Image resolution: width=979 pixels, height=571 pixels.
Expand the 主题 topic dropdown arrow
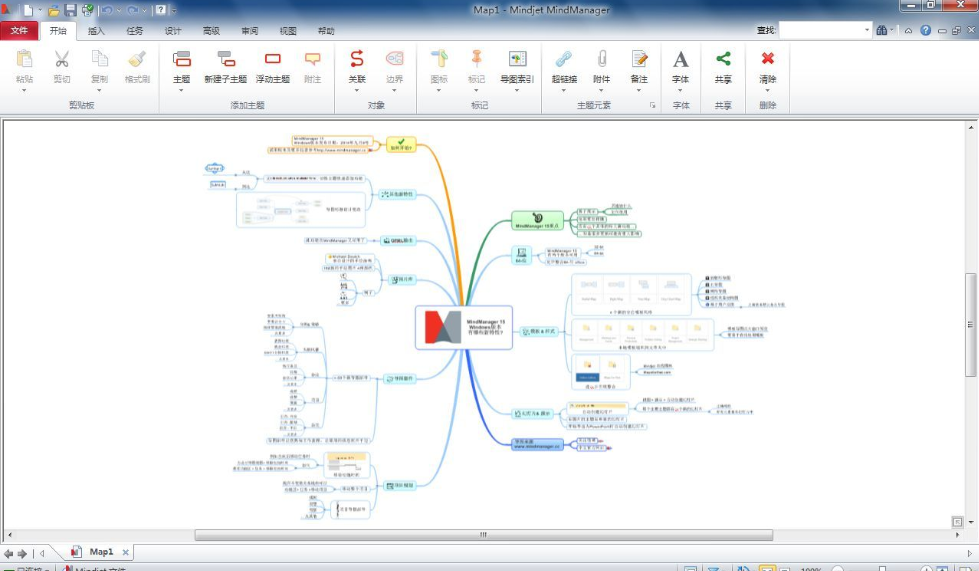point(181,91)
